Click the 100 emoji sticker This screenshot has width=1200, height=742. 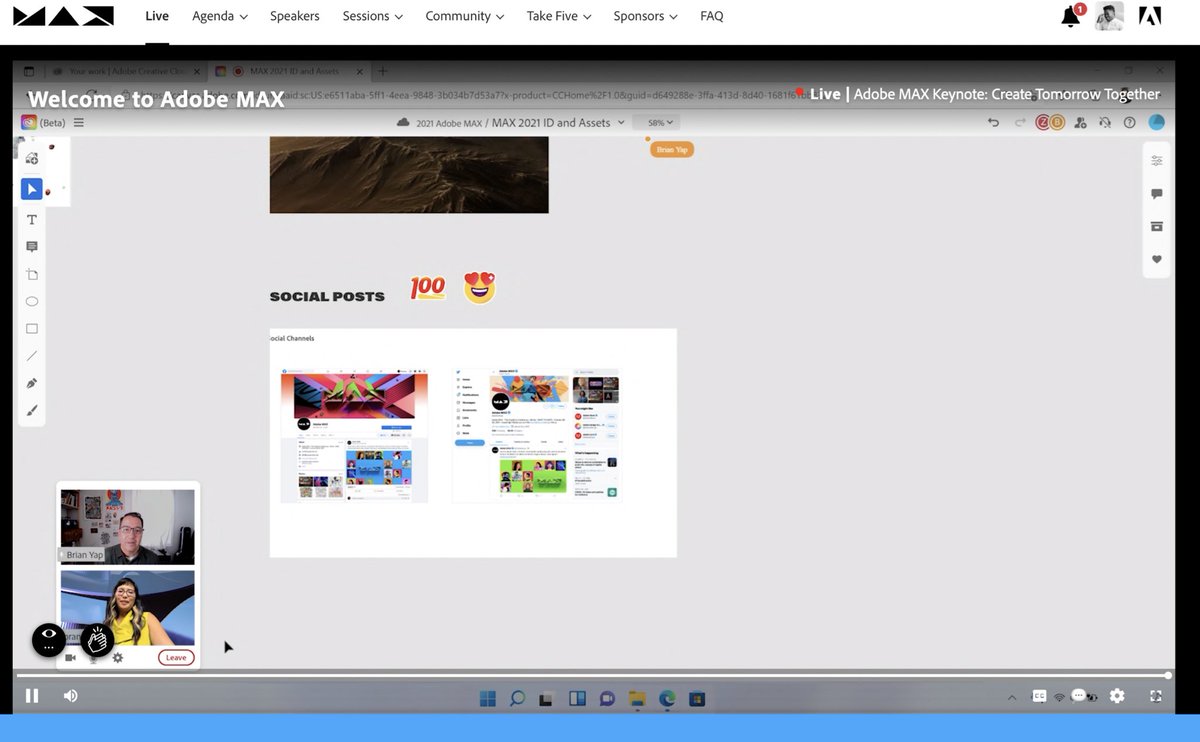tap(428, 288)
